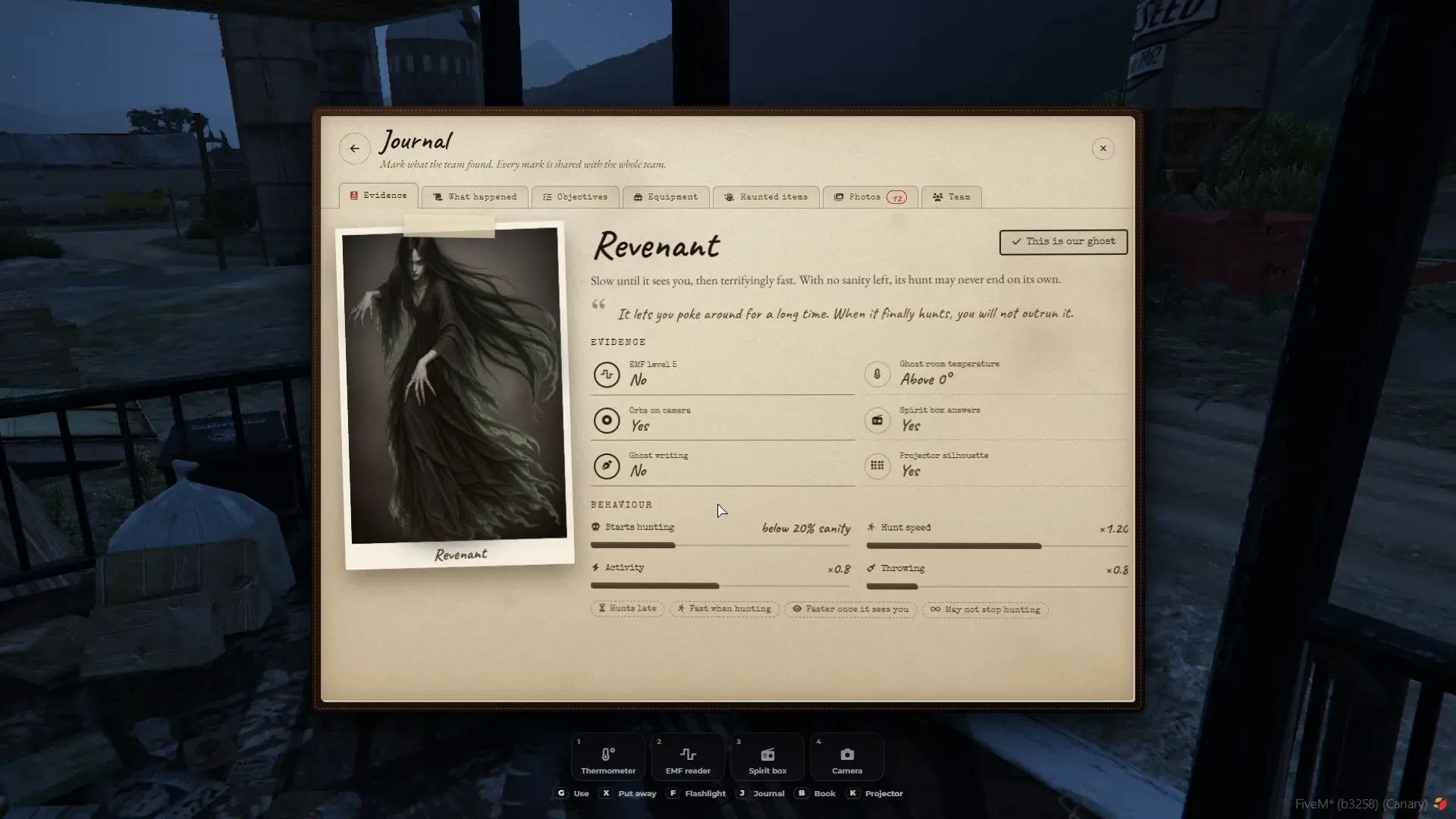
Task: Toggle the Orbs on camera evidence
Action: tap(723, 420)
